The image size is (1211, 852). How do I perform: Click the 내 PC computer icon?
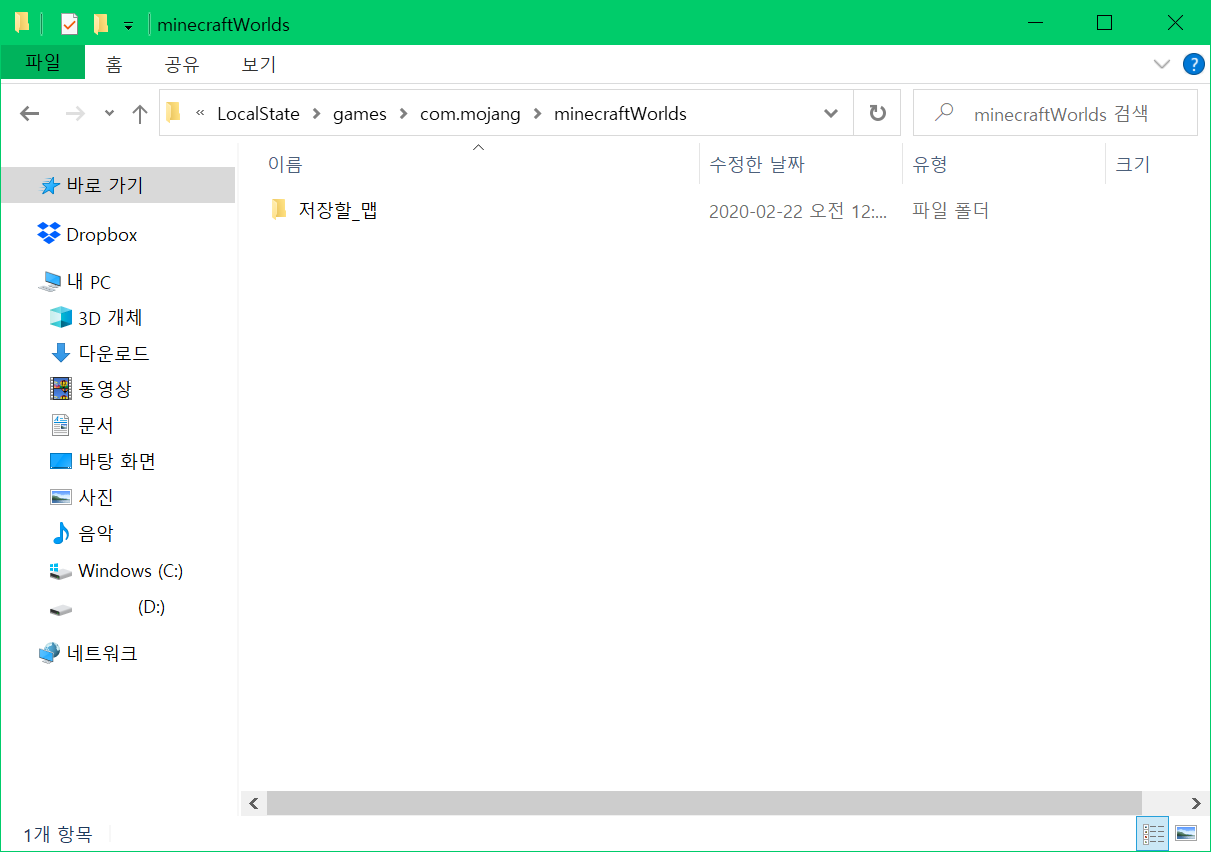pos(49,282)
